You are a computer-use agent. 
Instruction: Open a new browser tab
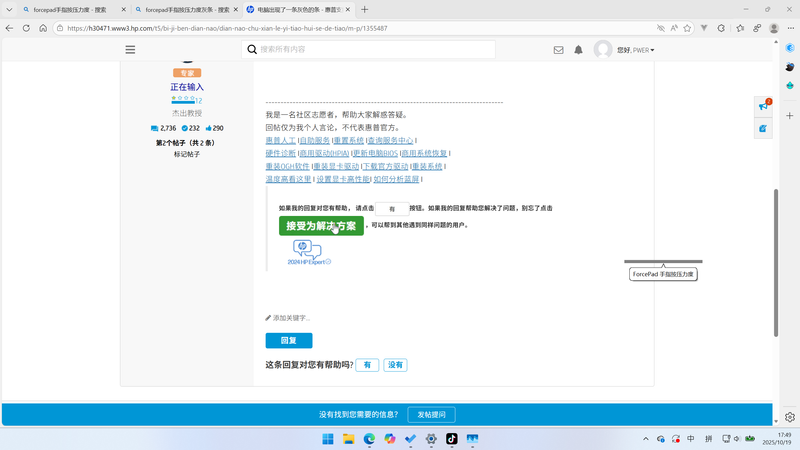[x=364, y=9]
